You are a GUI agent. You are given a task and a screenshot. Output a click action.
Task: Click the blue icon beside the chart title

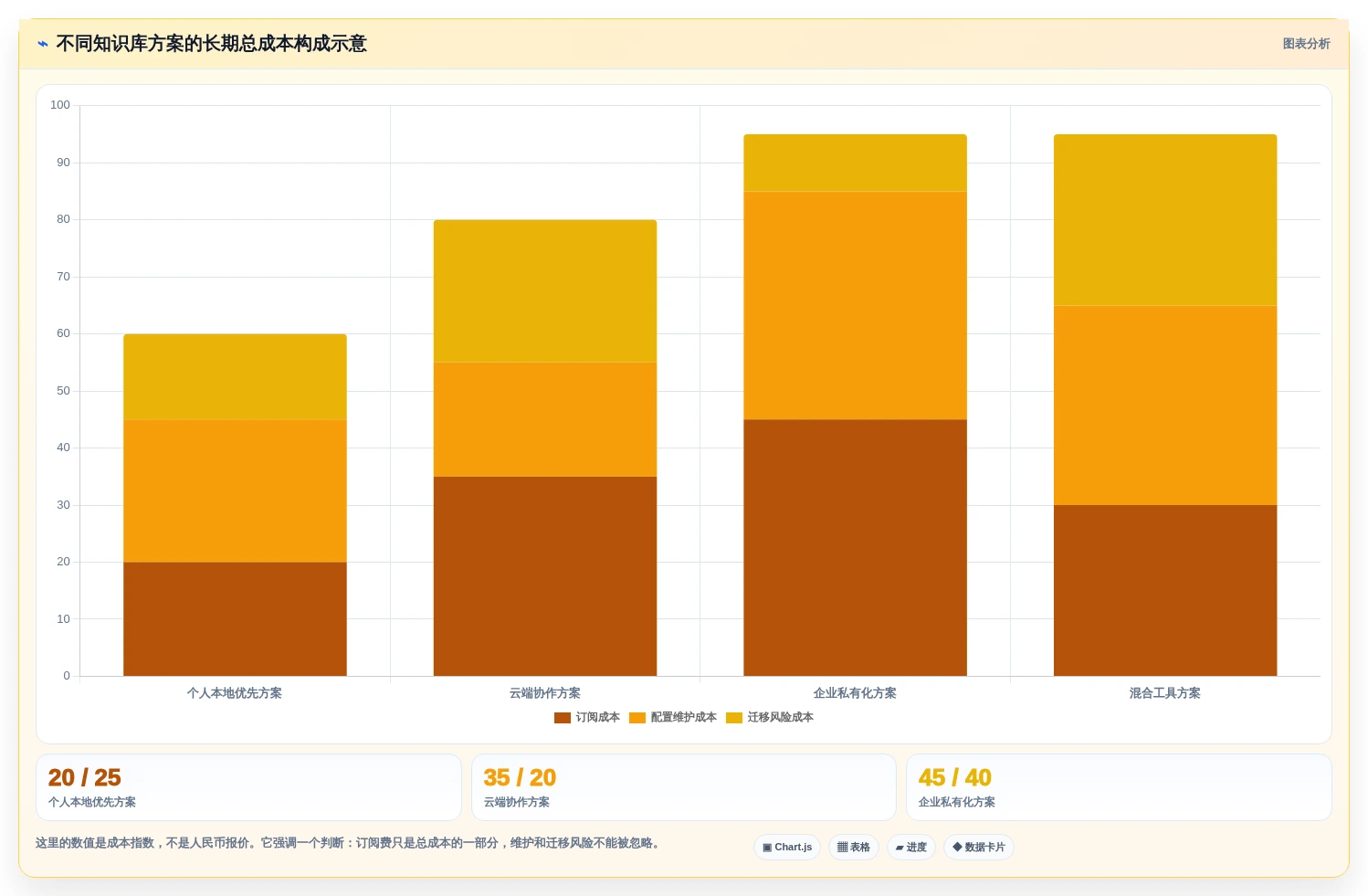[x=42, y=44]
